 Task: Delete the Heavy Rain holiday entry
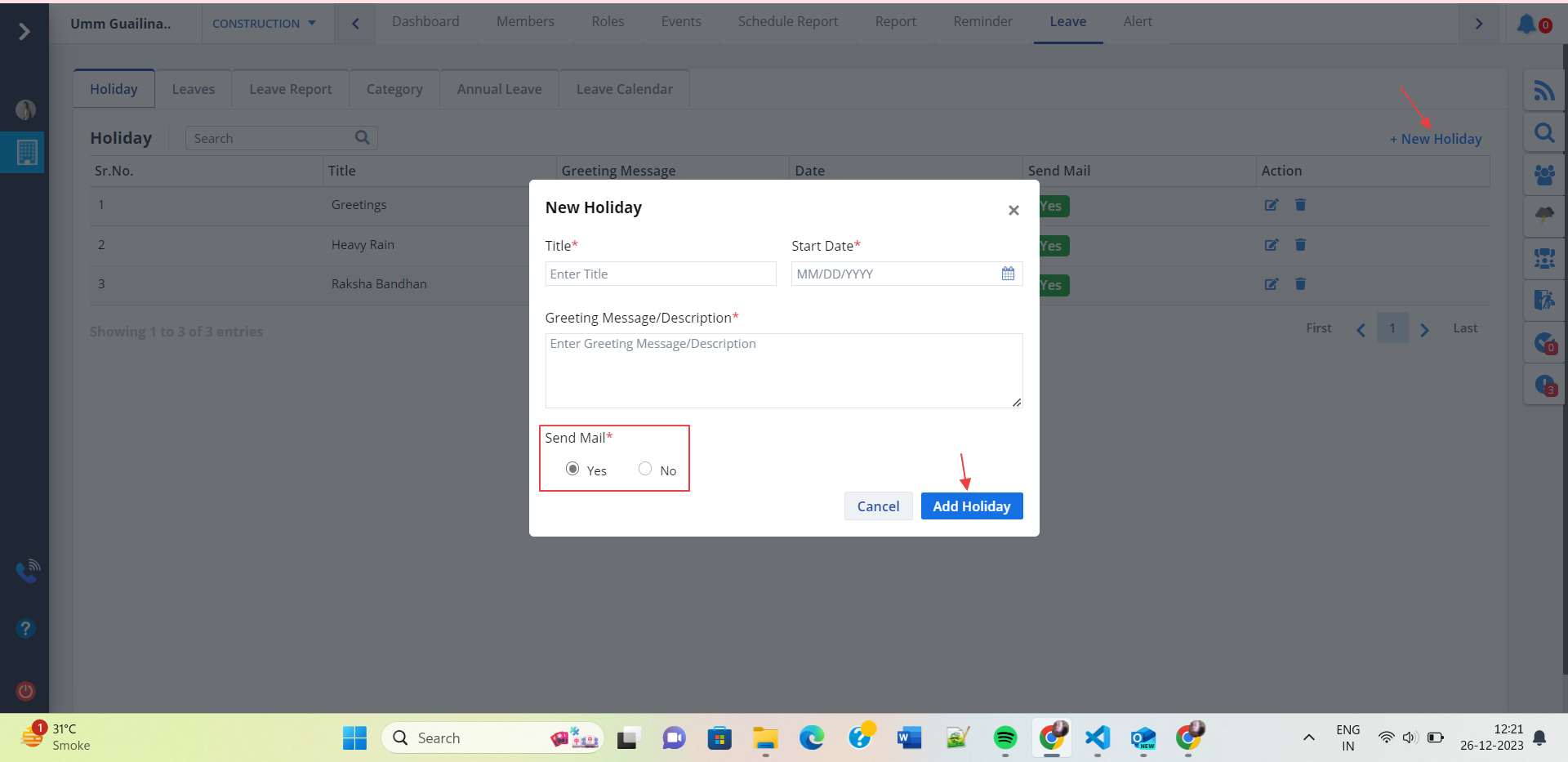pyautogui.click(x=1300, y=244)
